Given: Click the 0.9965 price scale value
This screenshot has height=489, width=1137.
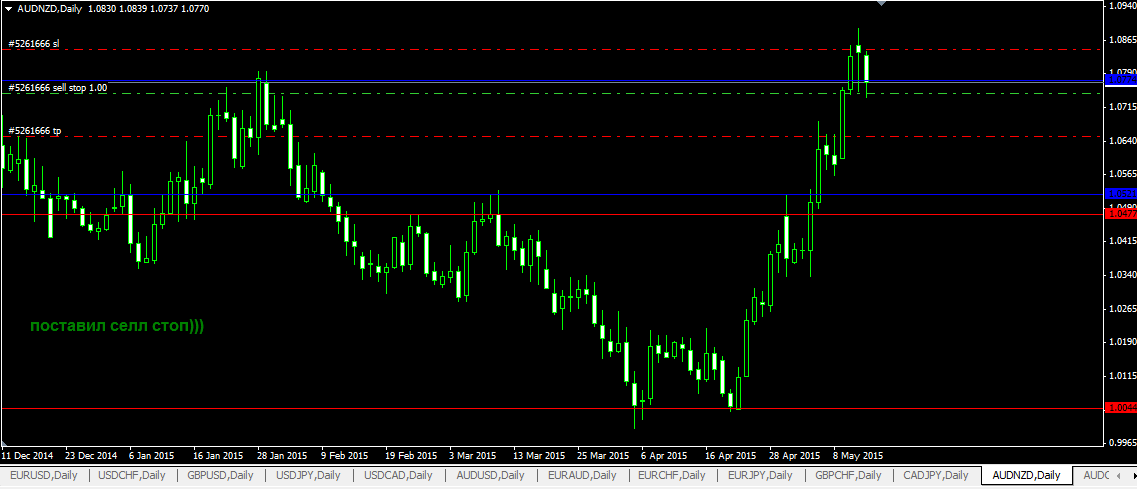Looking at the screenshot, I should coord(1122,443).
